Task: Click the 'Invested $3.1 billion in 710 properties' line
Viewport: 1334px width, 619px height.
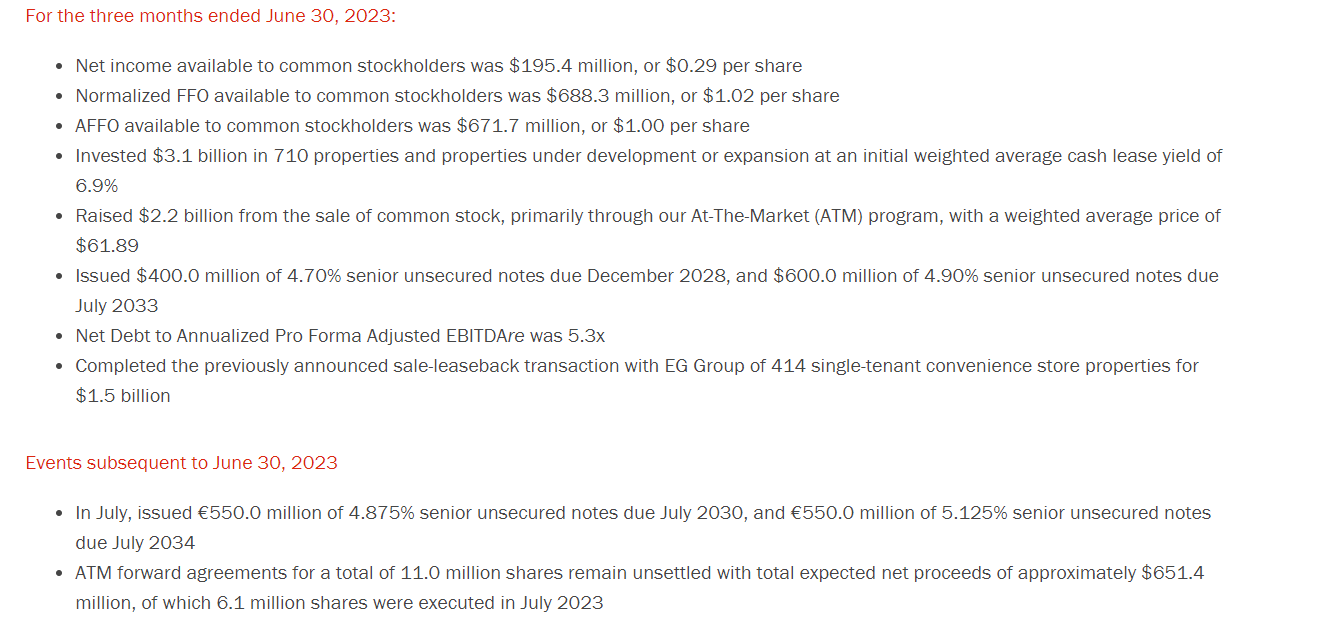Action: (648, 156)
